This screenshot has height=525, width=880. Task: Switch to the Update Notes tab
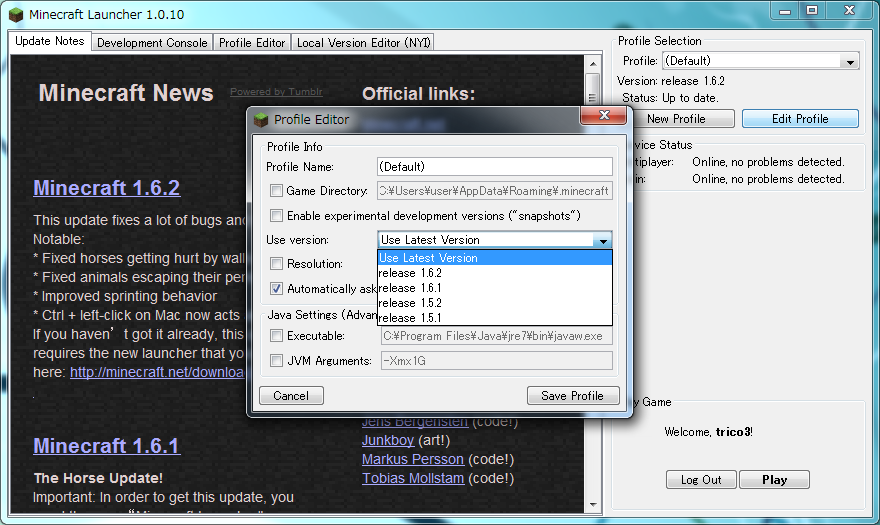pyautogui.click(x=49, y=42)
